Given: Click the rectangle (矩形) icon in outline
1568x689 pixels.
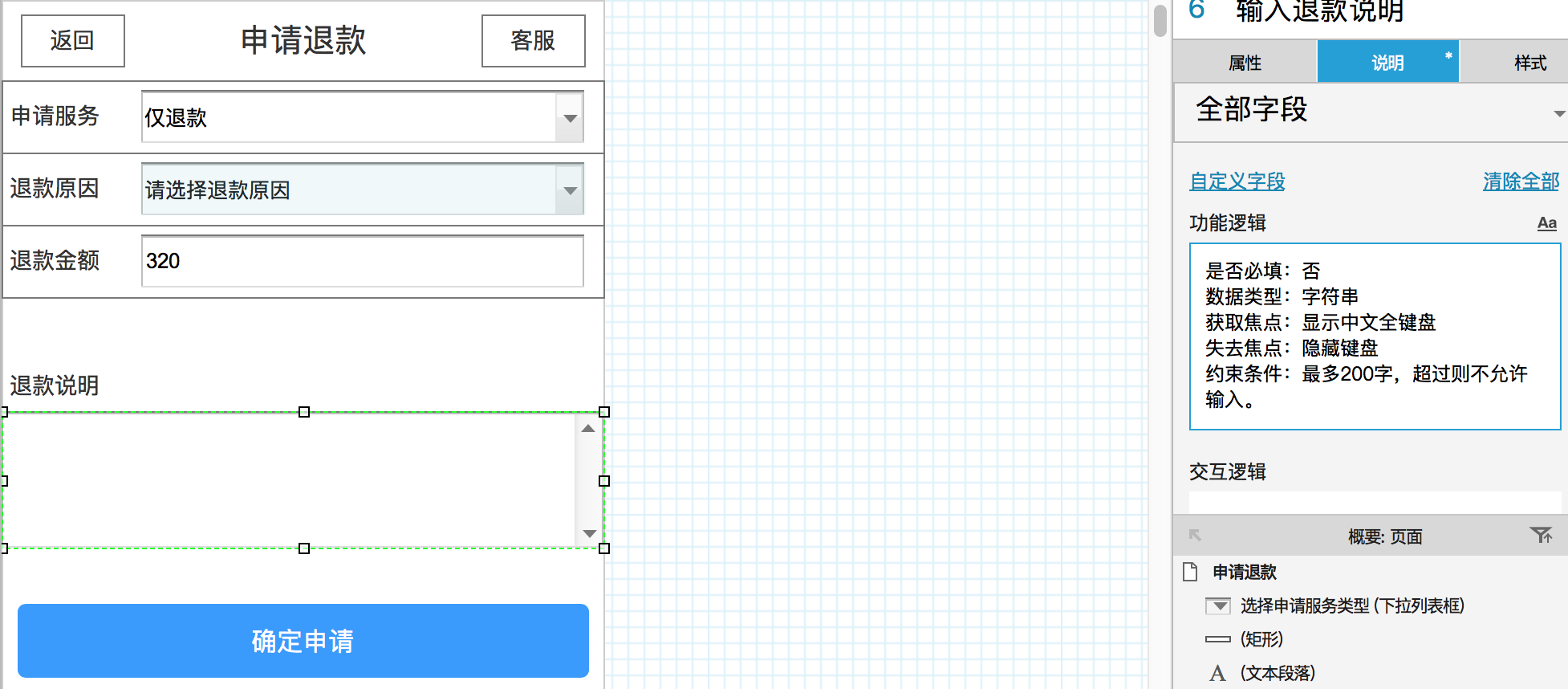Looking at the screenshot, I should tap(1218, 639).
